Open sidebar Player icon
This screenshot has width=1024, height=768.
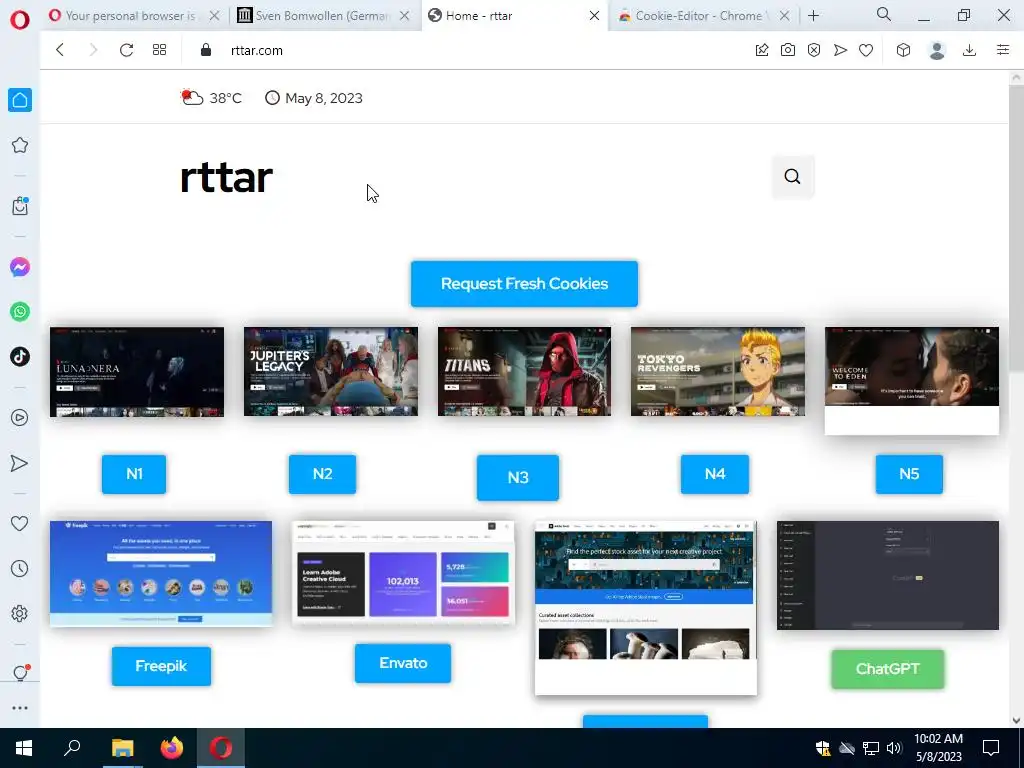pyautogui.click(x=20, y=417)
